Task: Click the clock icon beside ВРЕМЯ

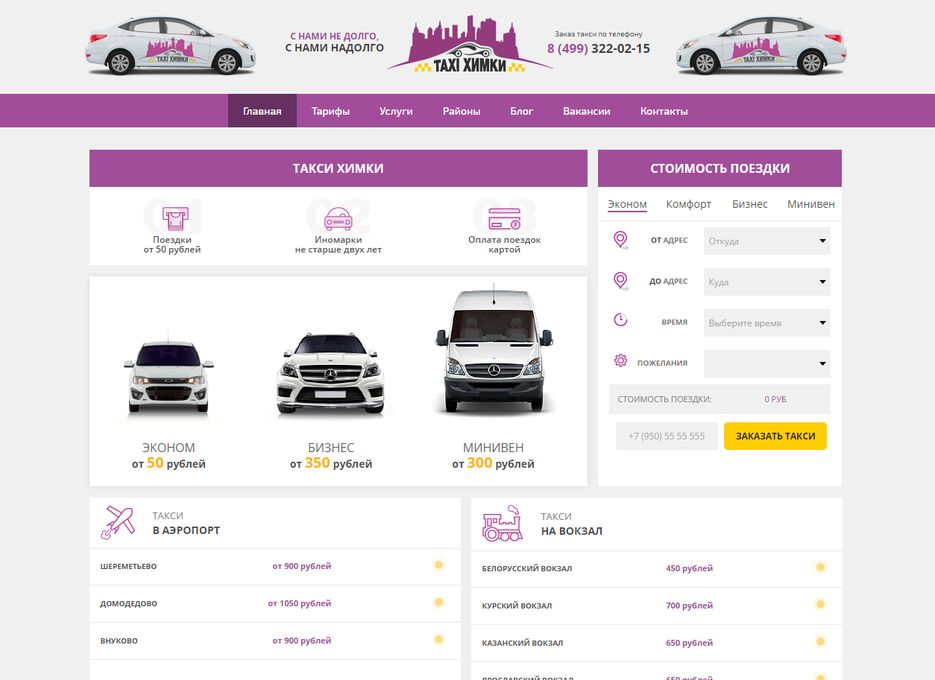Action: (621, 320)
